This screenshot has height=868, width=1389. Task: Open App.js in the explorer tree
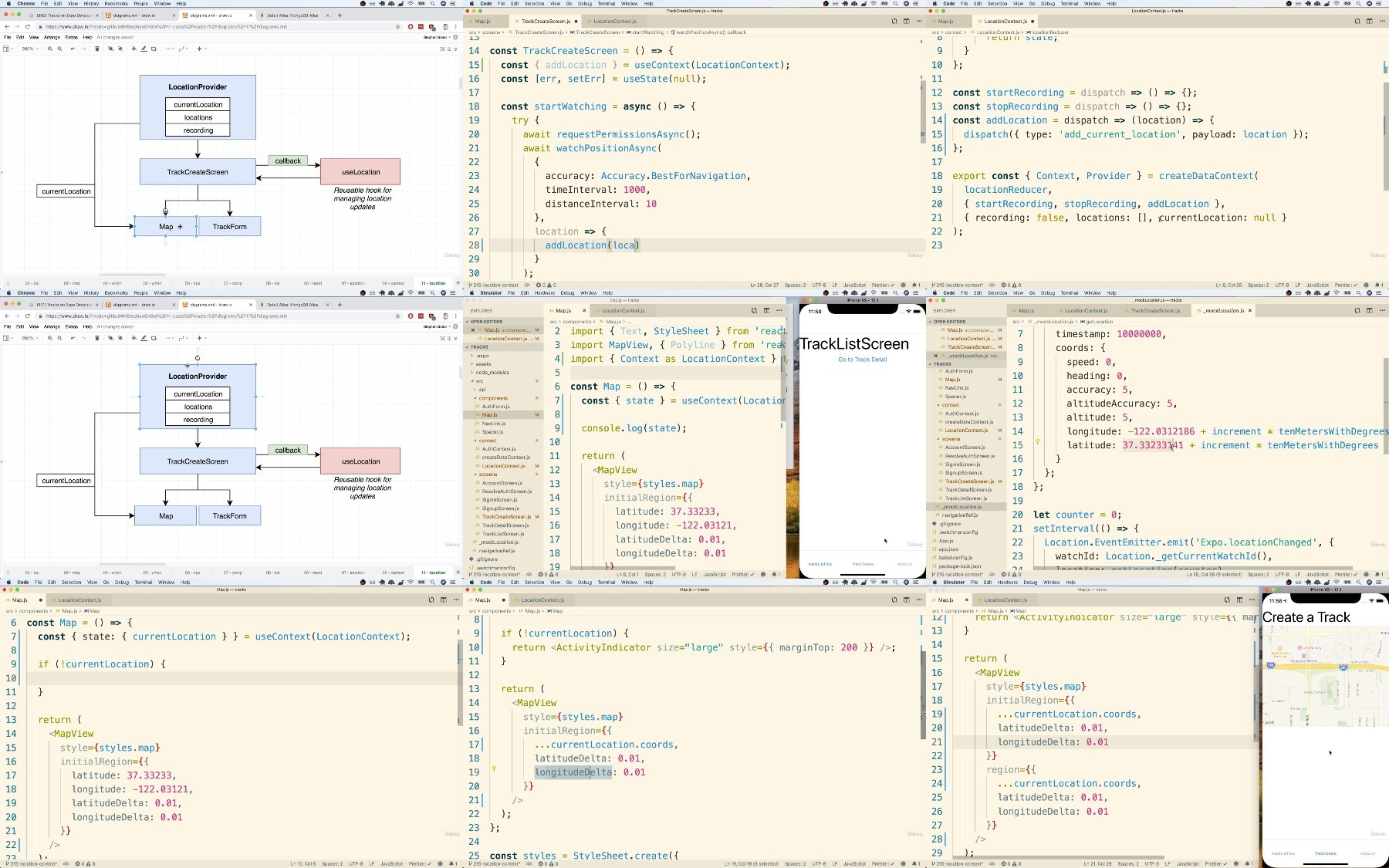(x=946, y=541)
